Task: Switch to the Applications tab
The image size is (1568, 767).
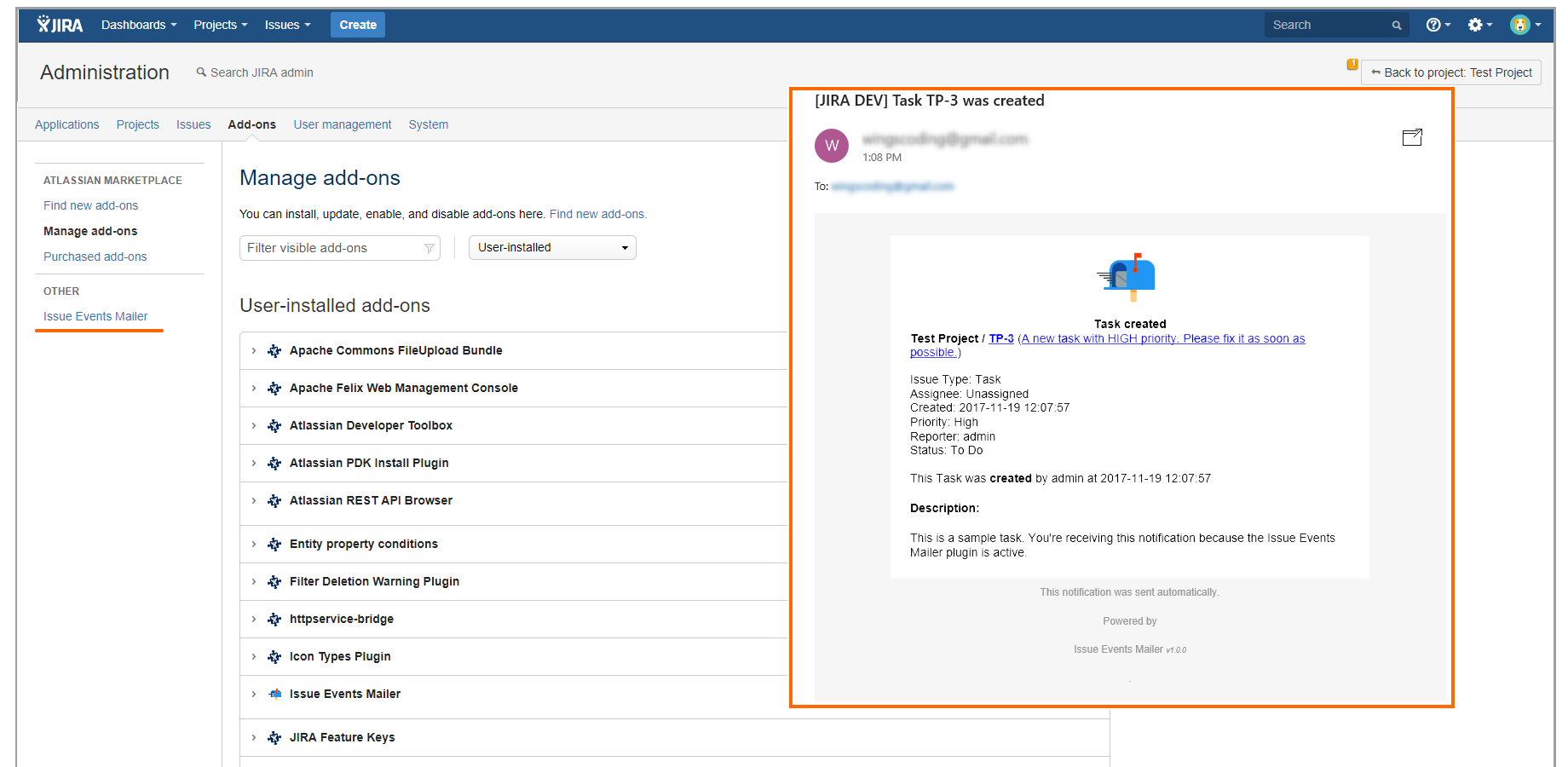Action: (66, 124)
